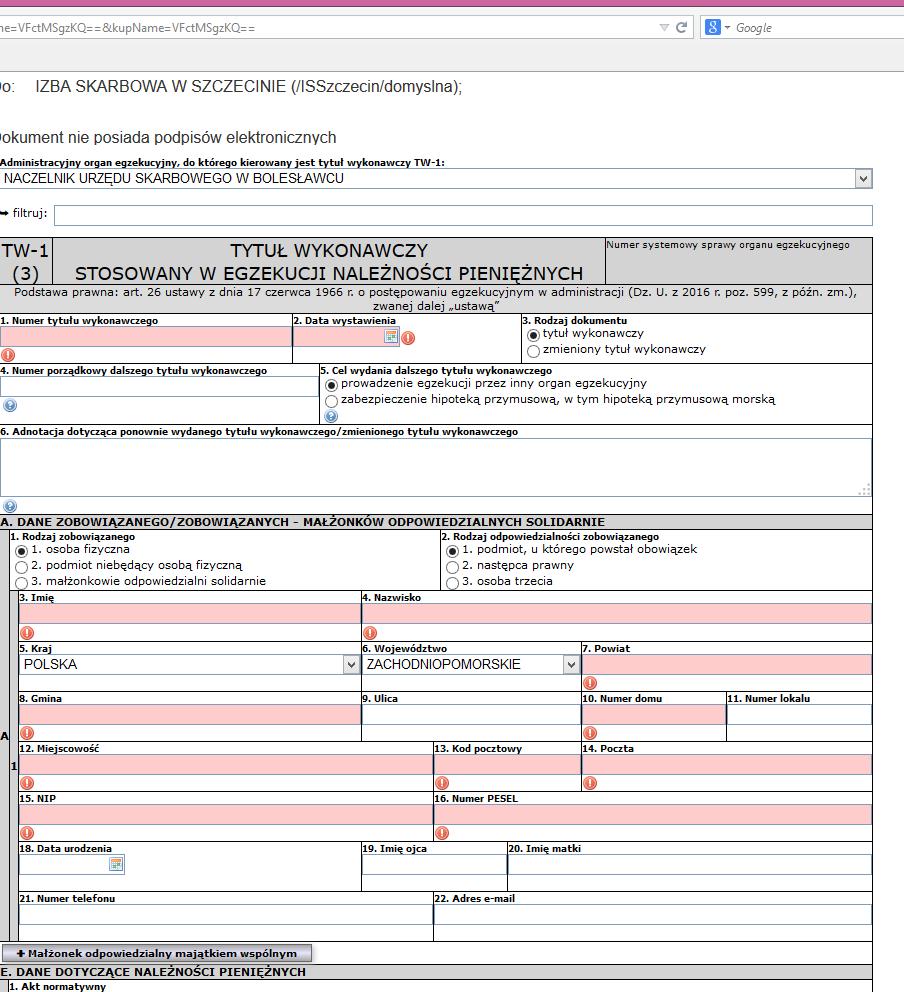This screenshot has height=992, width=904.
Task: Focus the Gmina input field
Action: click(x=189, y=714)
